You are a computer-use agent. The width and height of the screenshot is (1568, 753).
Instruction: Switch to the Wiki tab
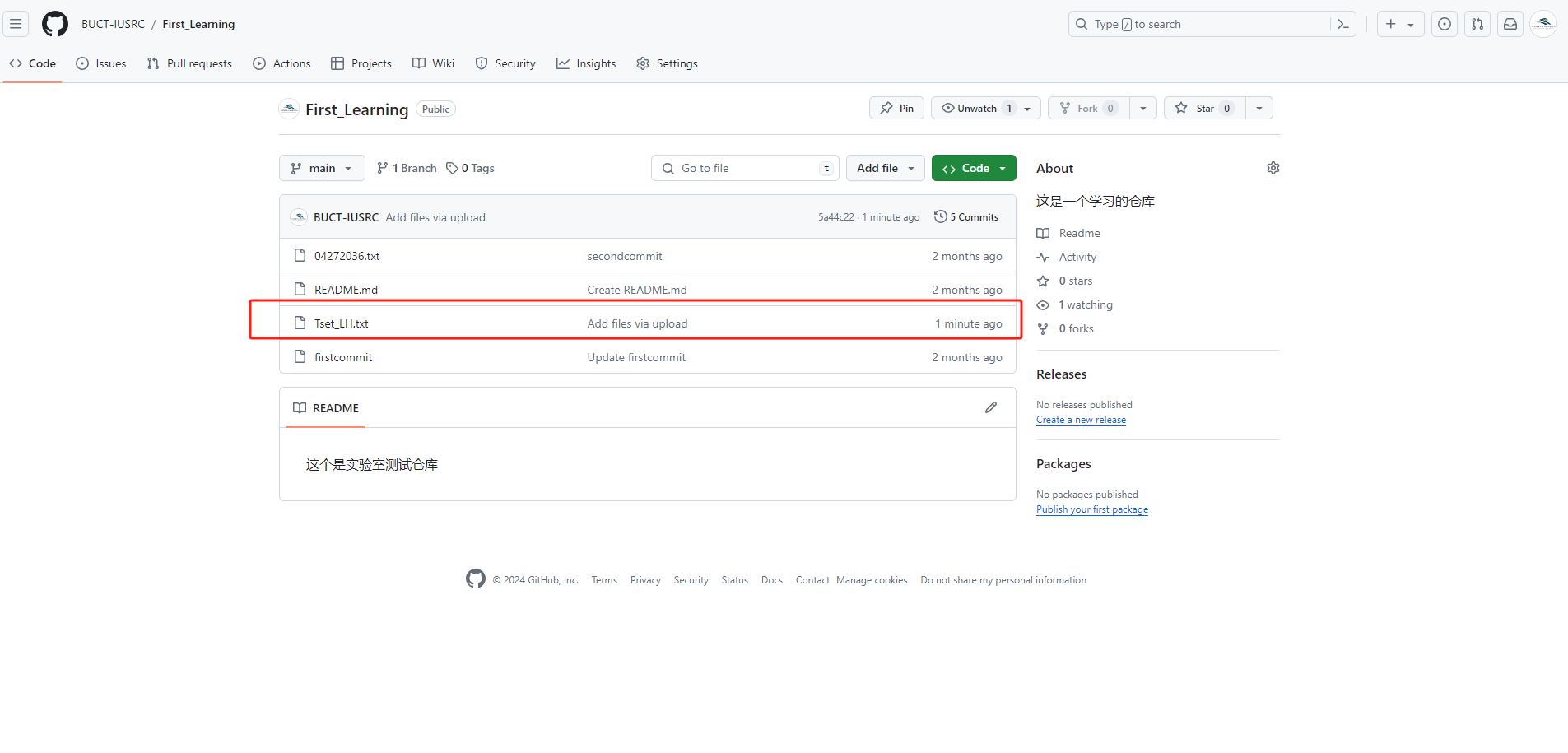pyautogui.click(x=434, y=63)
